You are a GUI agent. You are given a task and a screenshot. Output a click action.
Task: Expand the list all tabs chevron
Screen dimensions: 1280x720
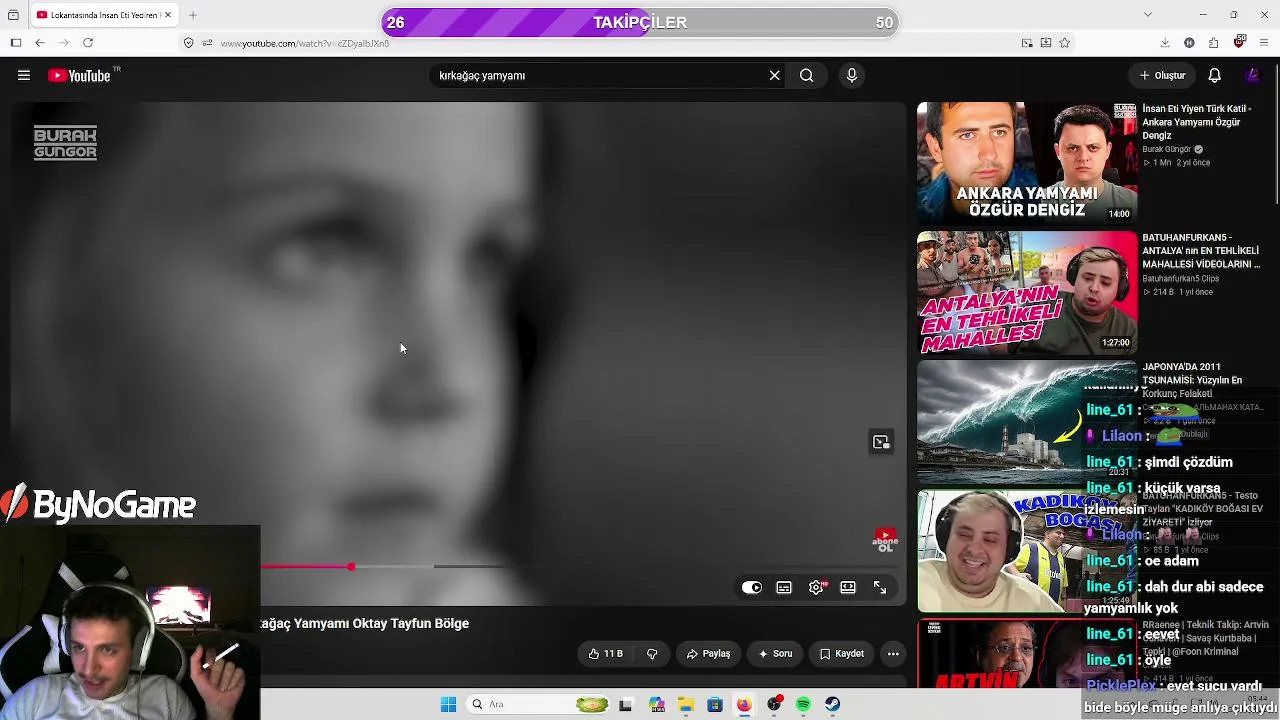[1147, 15]
